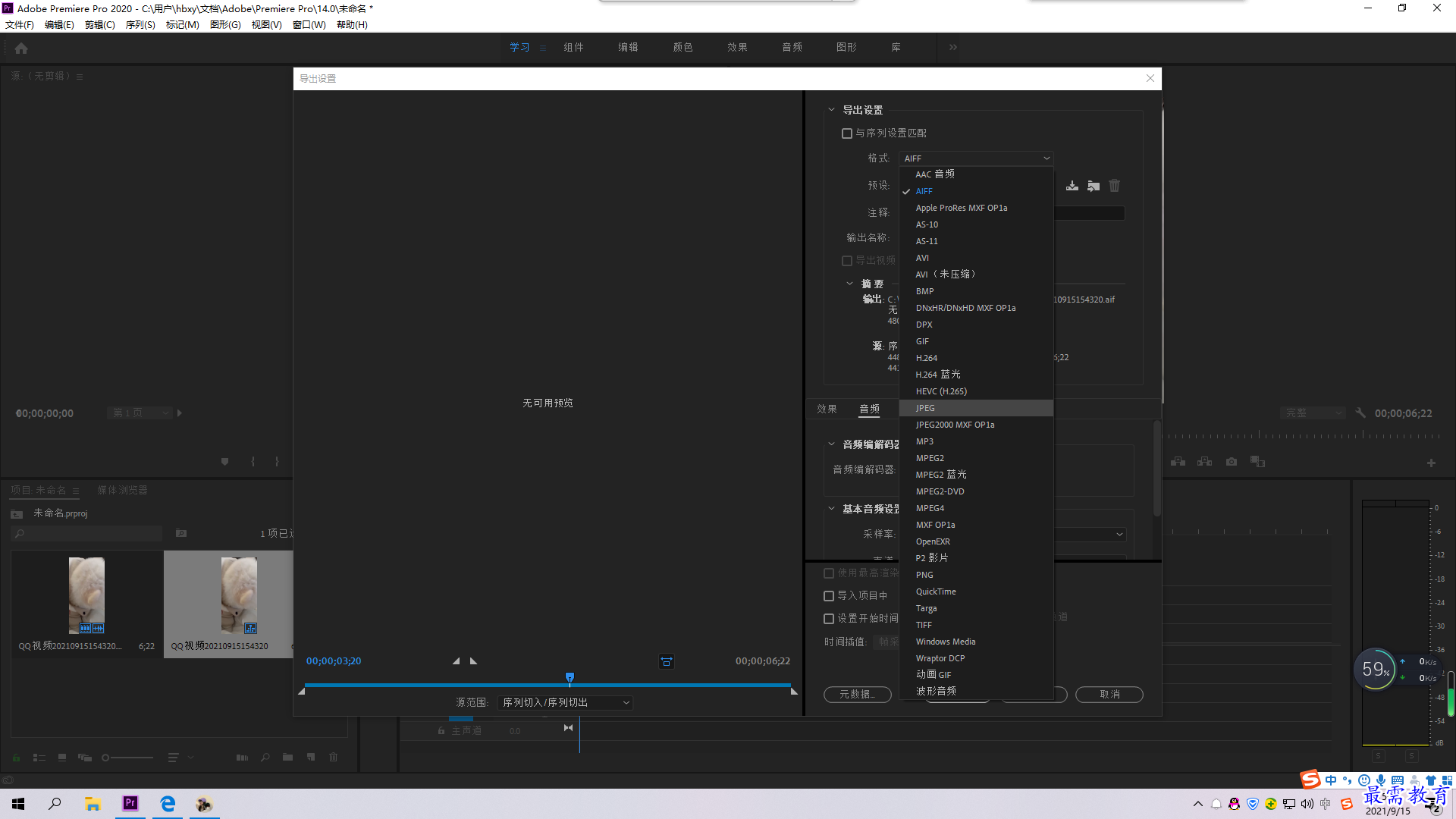Select 动画 GIF from format list
The height and width of the screenshot is (819, 1456).
(976, 675)
